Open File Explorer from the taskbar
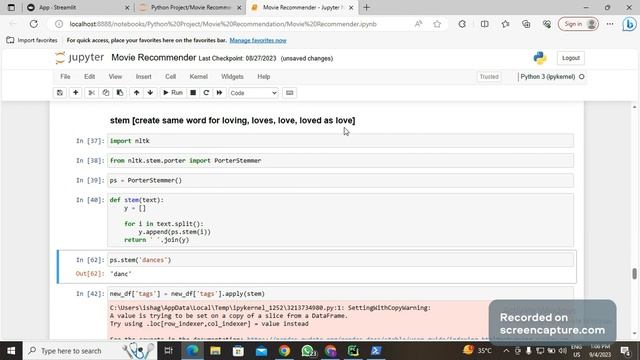This screenshot has height=360, width=640. click(216, 351)
